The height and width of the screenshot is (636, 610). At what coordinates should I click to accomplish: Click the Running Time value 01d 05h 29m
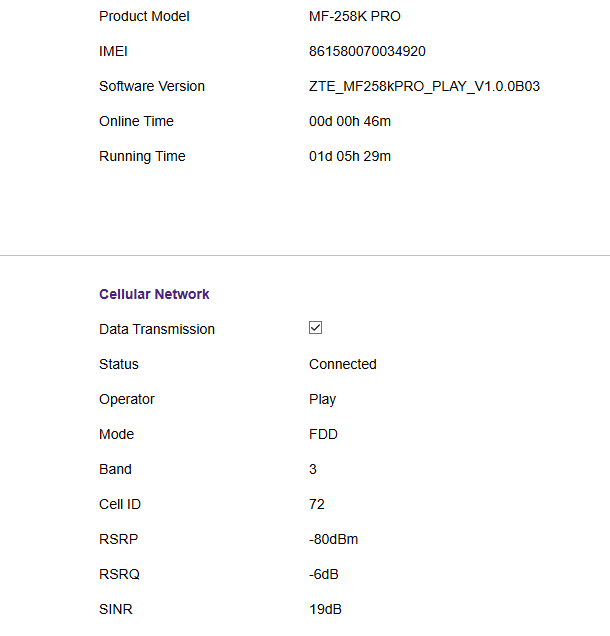(350, 156)
